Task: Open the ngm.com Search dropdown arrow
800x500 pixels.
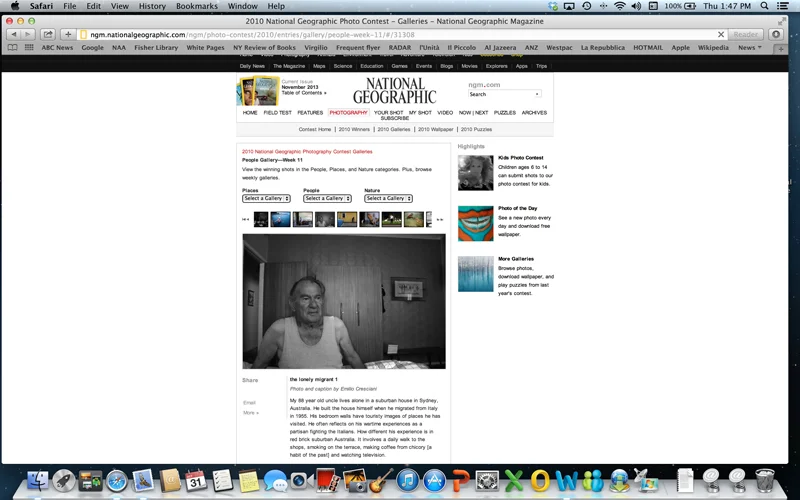Action: pos(537,94)
